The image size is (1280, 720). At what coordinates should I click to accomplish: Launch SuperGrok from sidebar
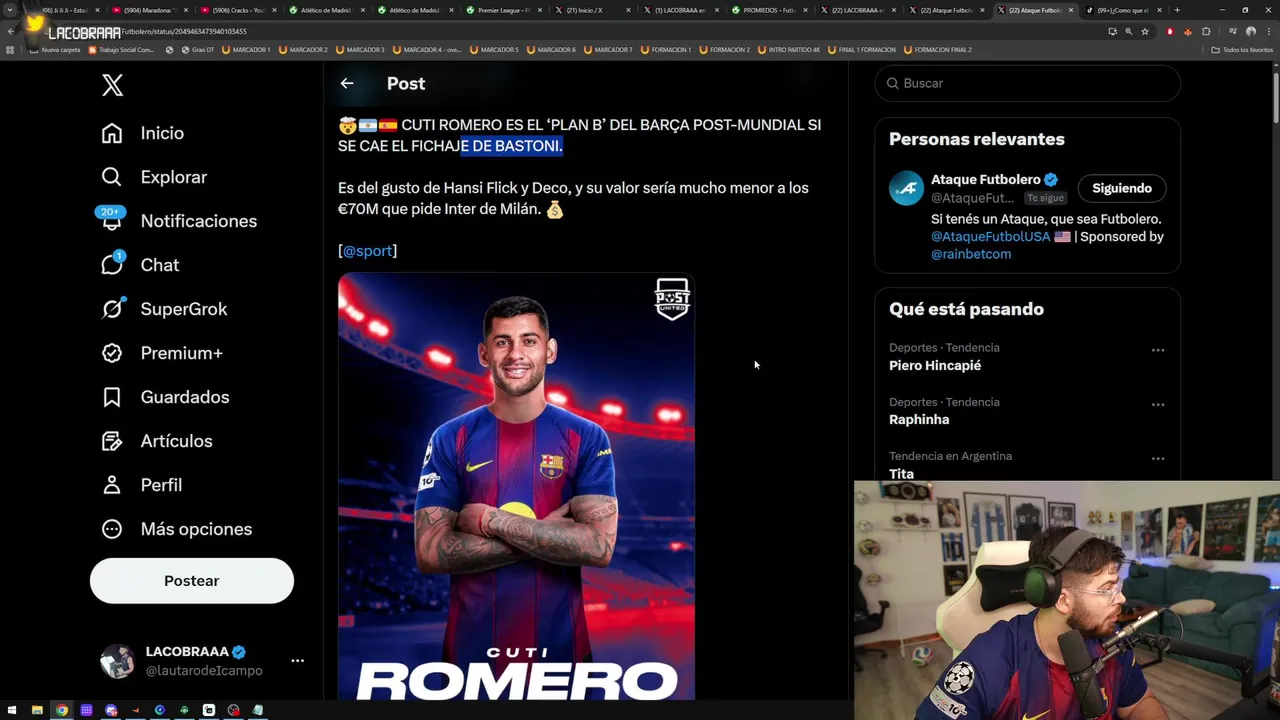164,309
